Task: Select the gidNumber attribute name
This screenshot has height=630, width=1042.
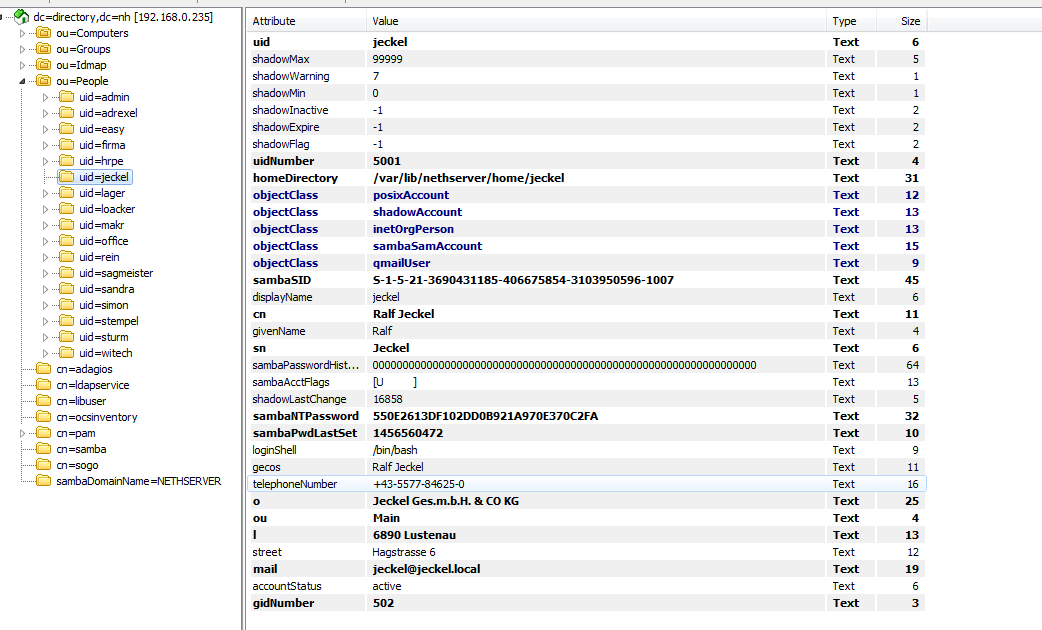Action: pos(284,603)
